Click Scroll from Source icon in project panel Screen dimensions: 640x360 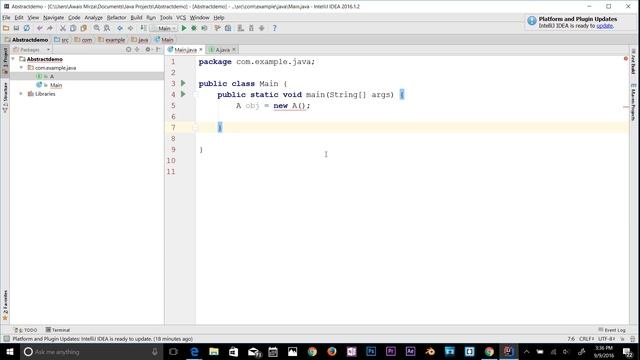pos(129,49)
